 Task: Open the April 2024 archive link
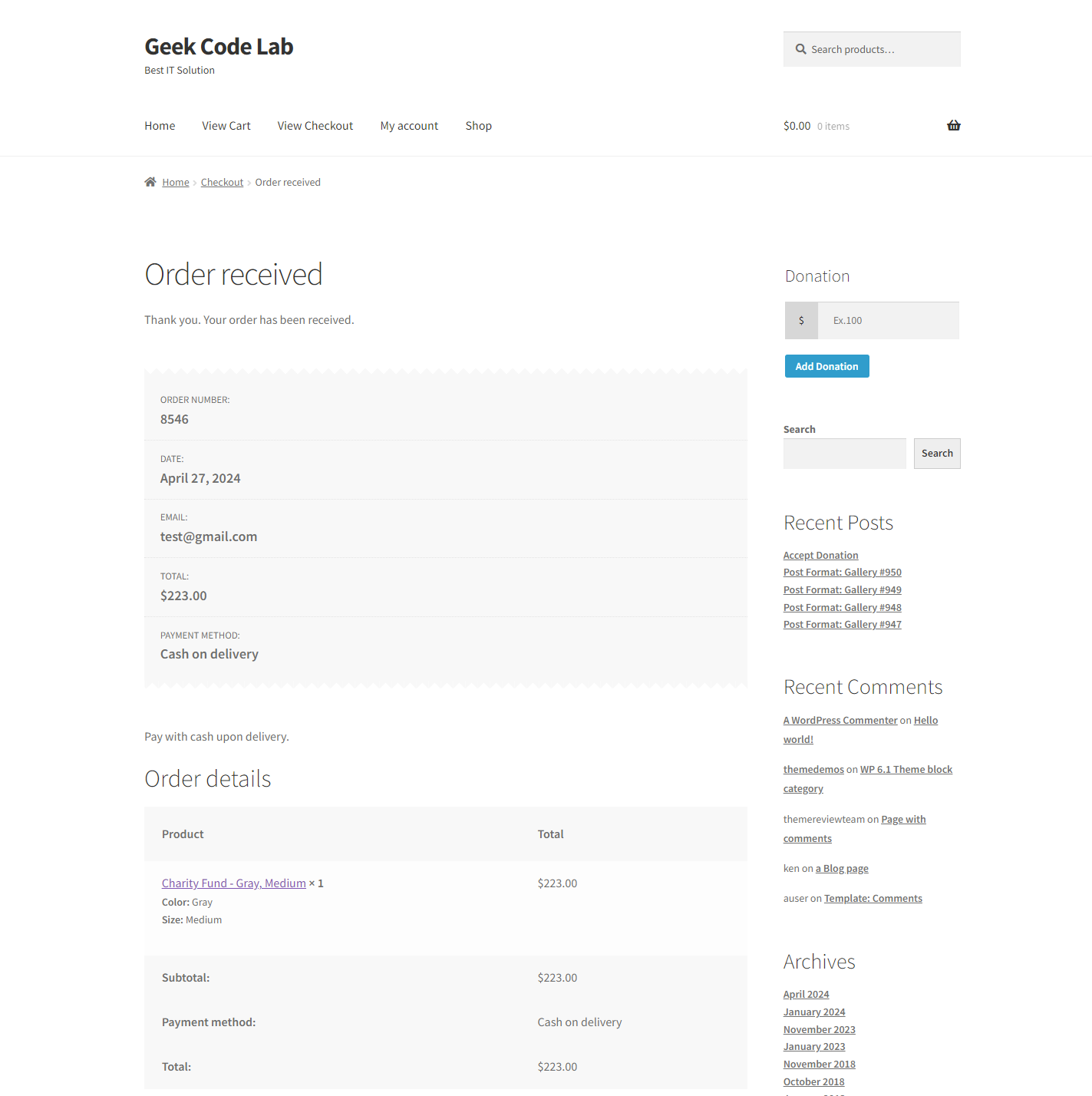806,995
